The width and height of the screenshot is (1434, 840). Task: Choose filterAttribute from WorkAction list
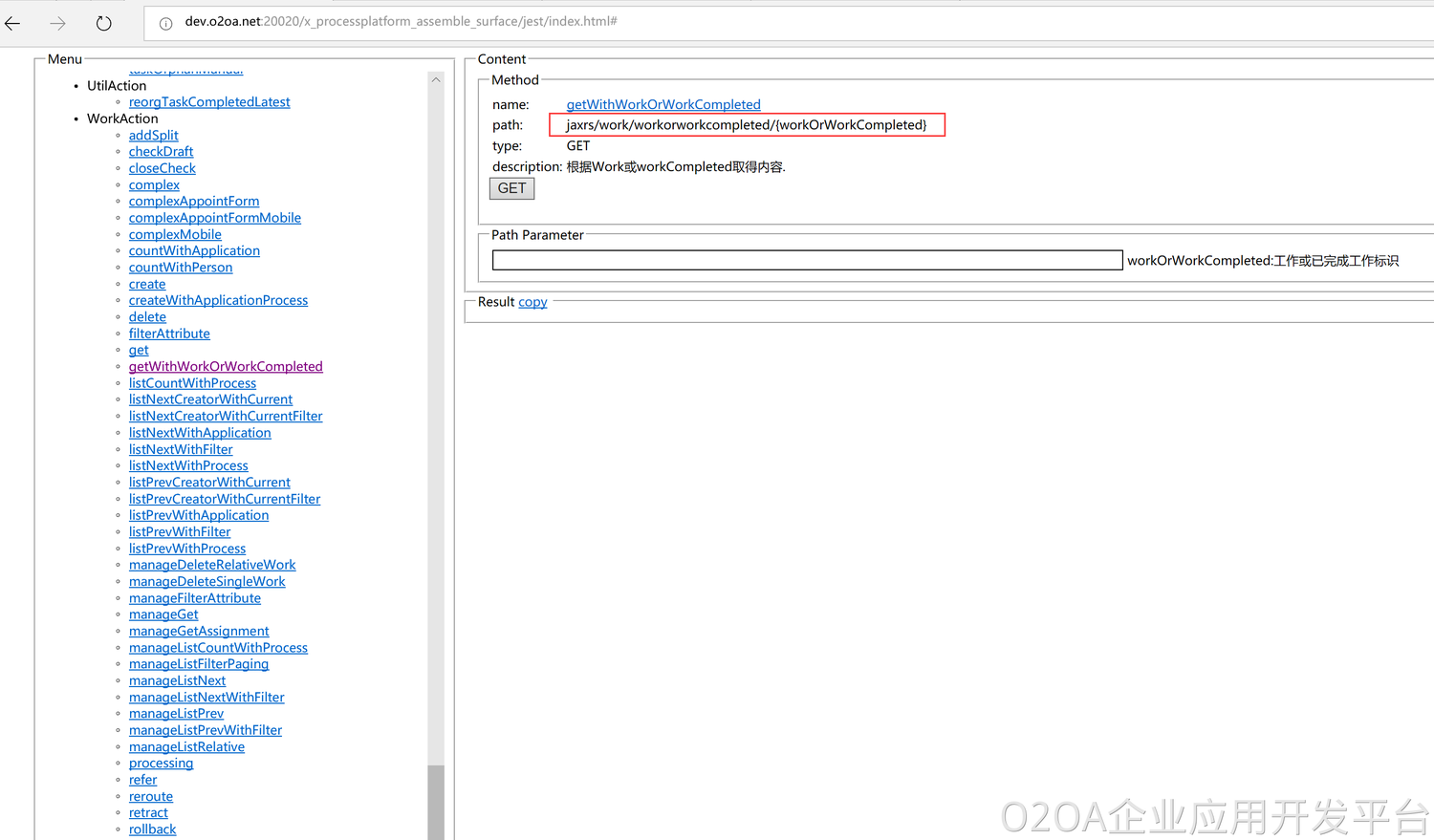[x=169, y=334]
